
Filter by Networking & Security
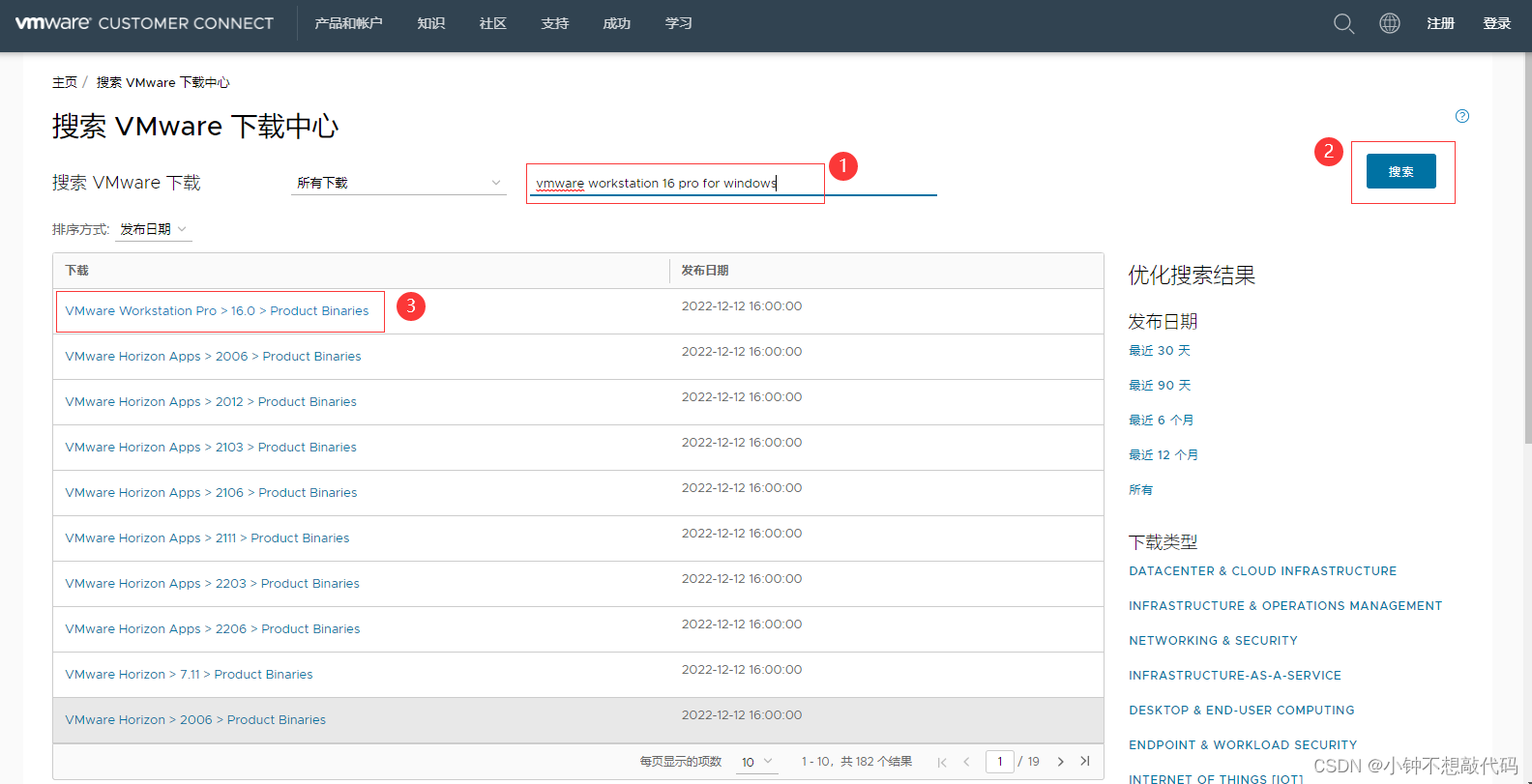click(1213, 641)
